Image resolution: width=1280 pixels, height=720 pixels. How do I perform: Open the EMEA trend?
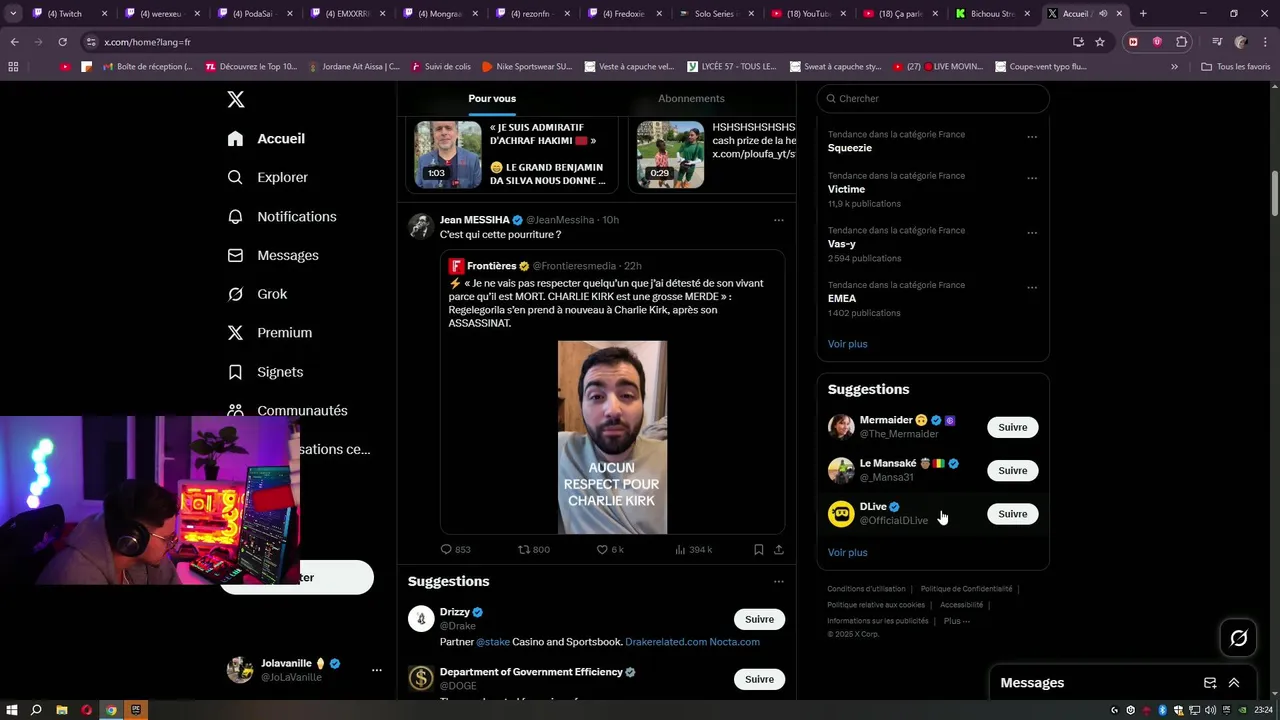tap(842, 298)
